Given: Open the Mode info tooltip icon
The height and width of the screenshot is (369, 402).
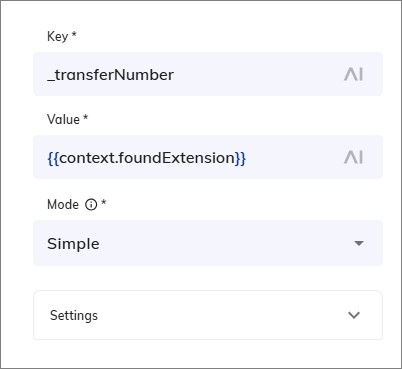Looking at the screenshot, I should pyautogui.click(x=91, y=204).
